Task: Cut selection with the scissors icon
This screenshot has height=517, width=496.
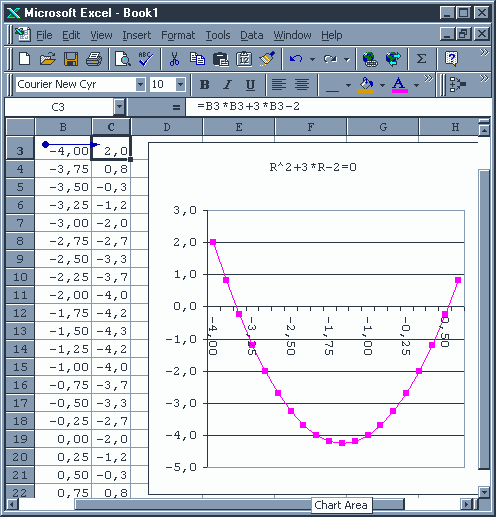Action: pos(174,59)
